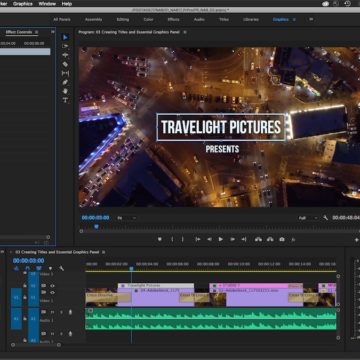
Task: Click Go to Out point
Action: (x=244, y=239)
